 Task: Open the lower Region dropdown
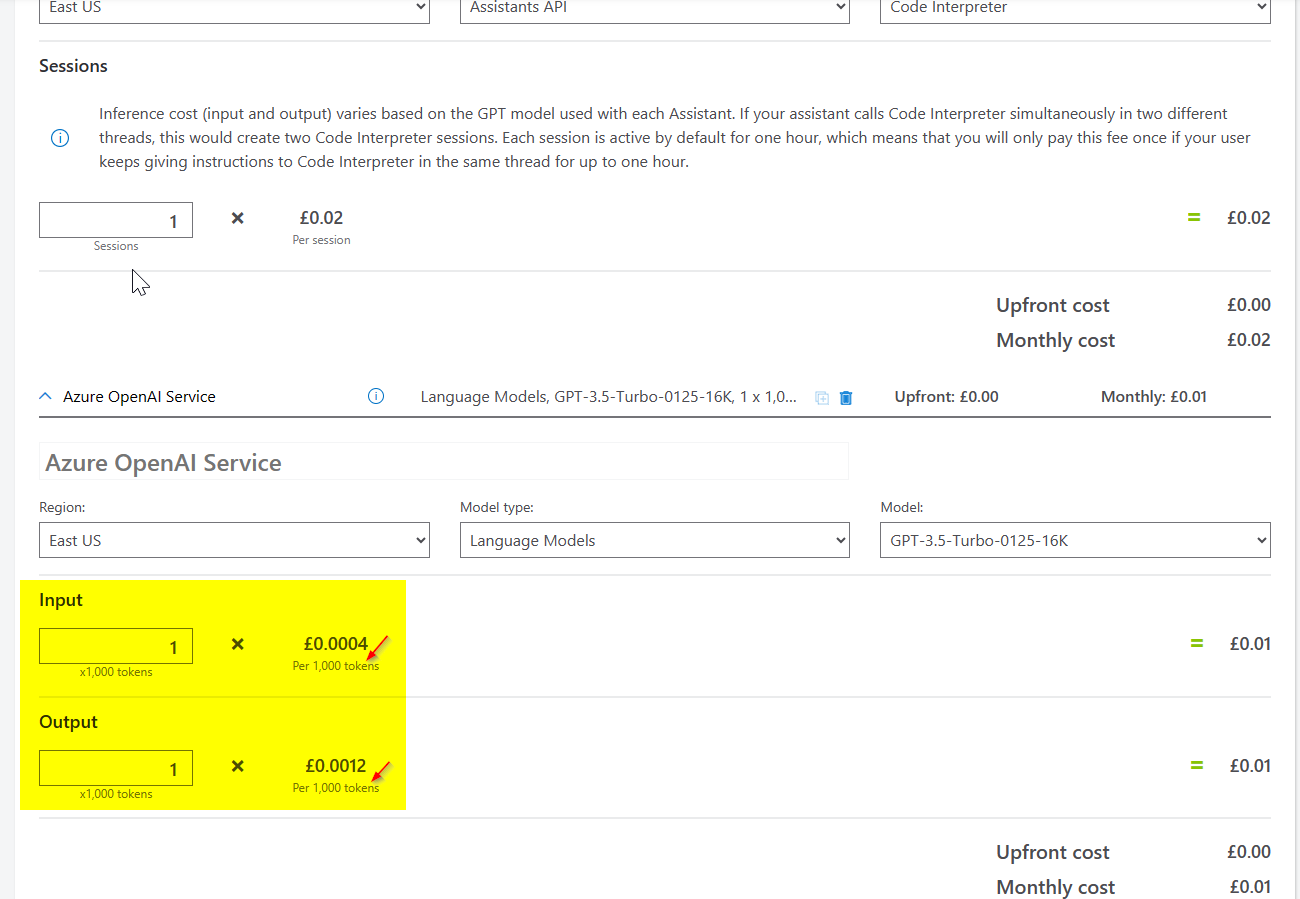234,540
